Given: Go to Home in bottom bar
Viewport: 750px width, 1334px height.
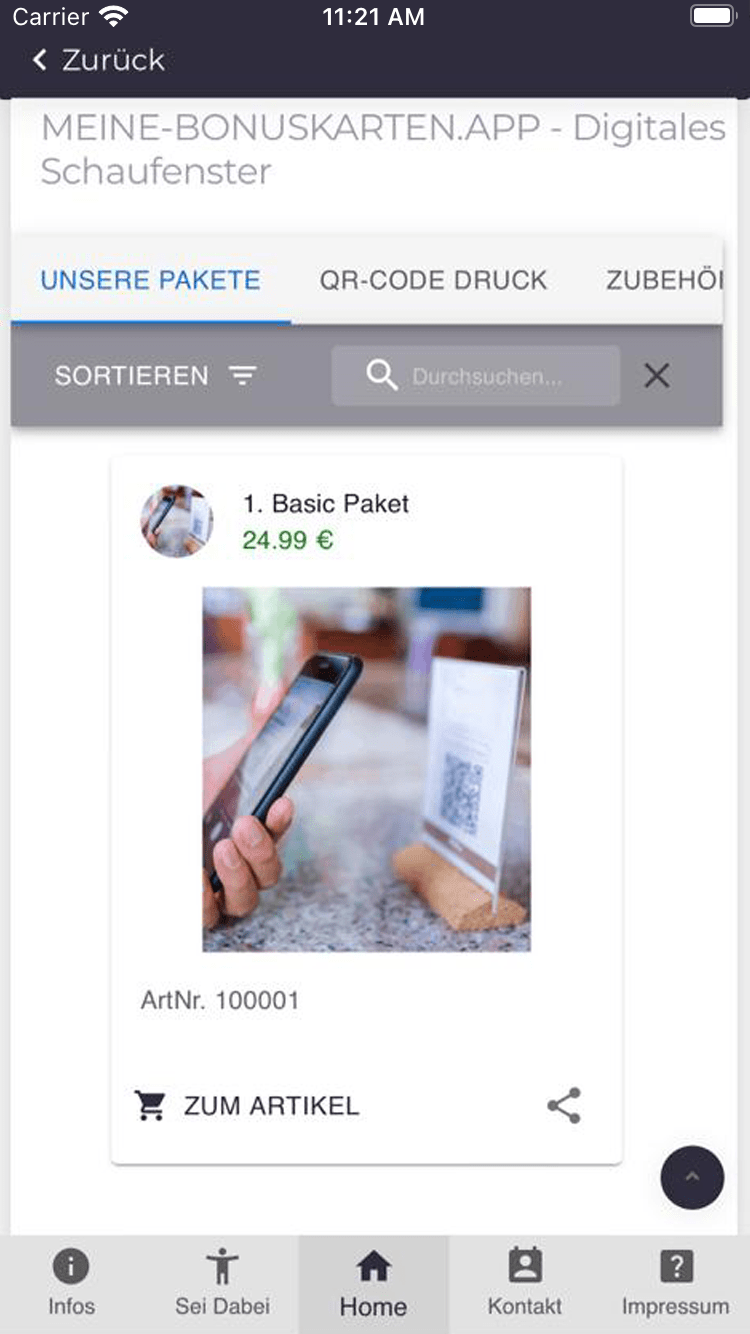Looking at the screenshot, I should tap(373, 1284).
